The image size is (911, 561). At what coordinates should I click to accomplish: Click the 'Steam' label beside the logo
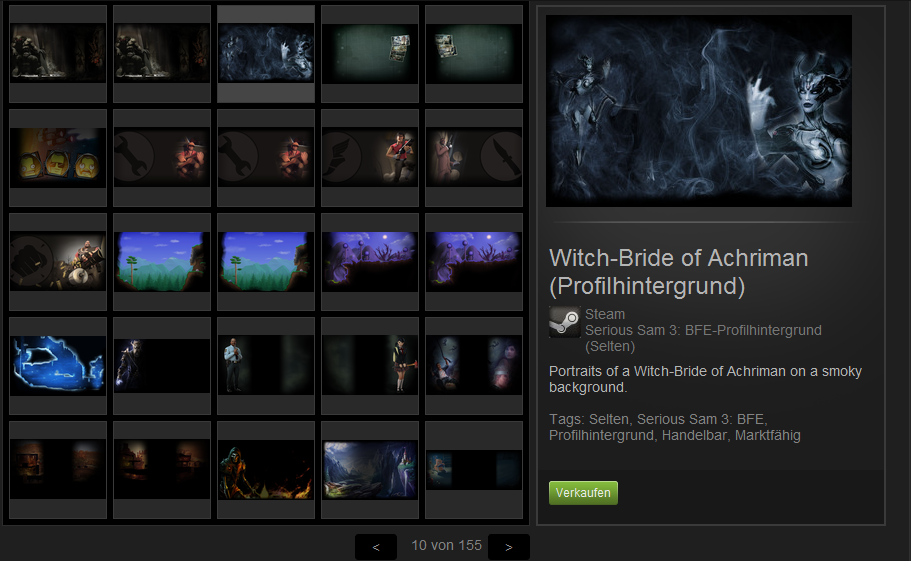pos(605,314)
